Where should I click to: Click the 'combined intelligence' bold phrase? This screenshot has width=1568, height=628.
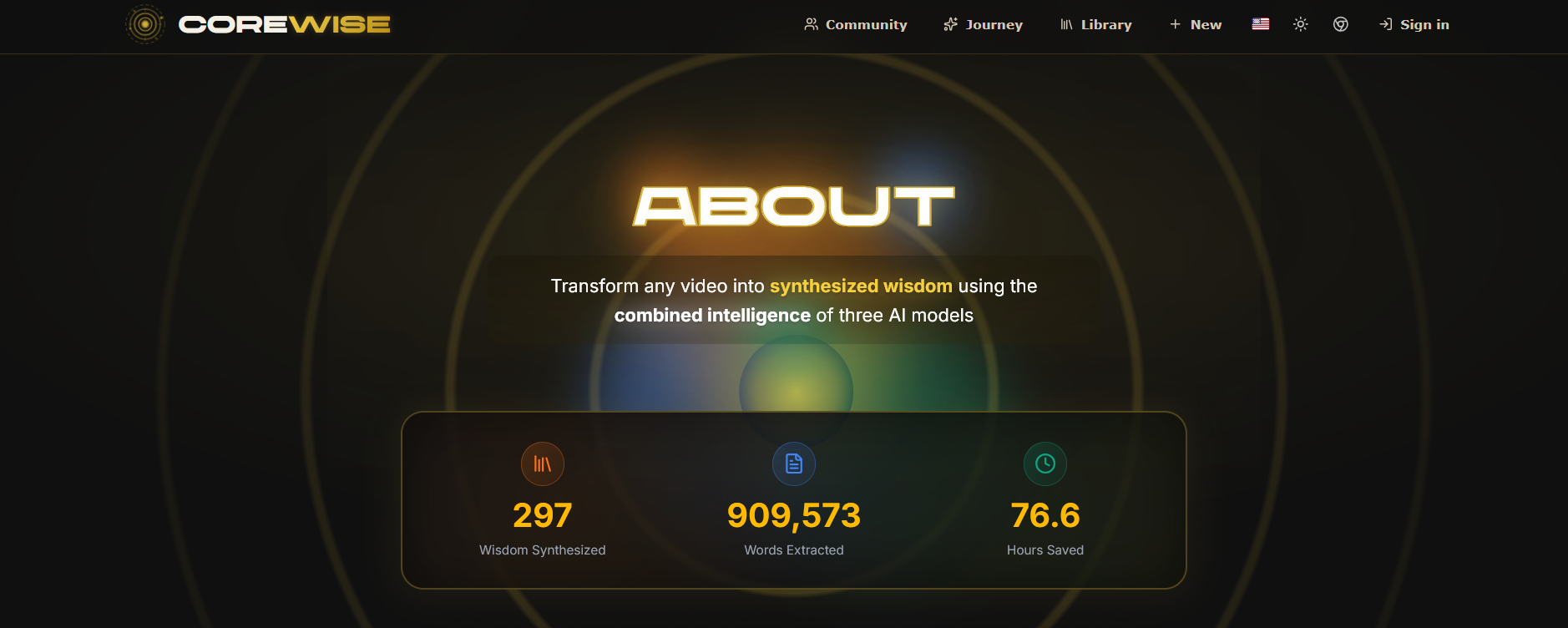pyautogui.click(x=712, y=315)
